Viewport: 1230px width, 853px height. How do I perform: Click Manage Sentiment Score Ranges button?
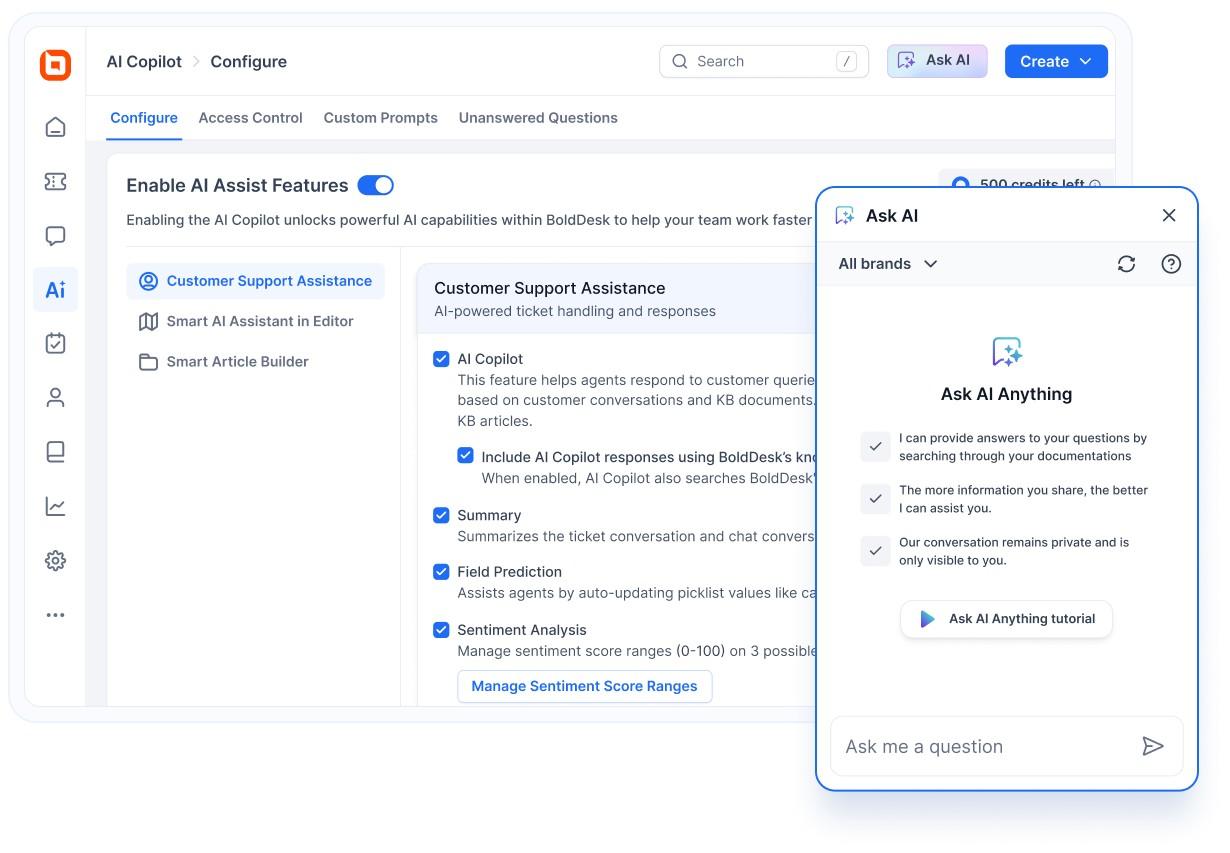point(584,686)
